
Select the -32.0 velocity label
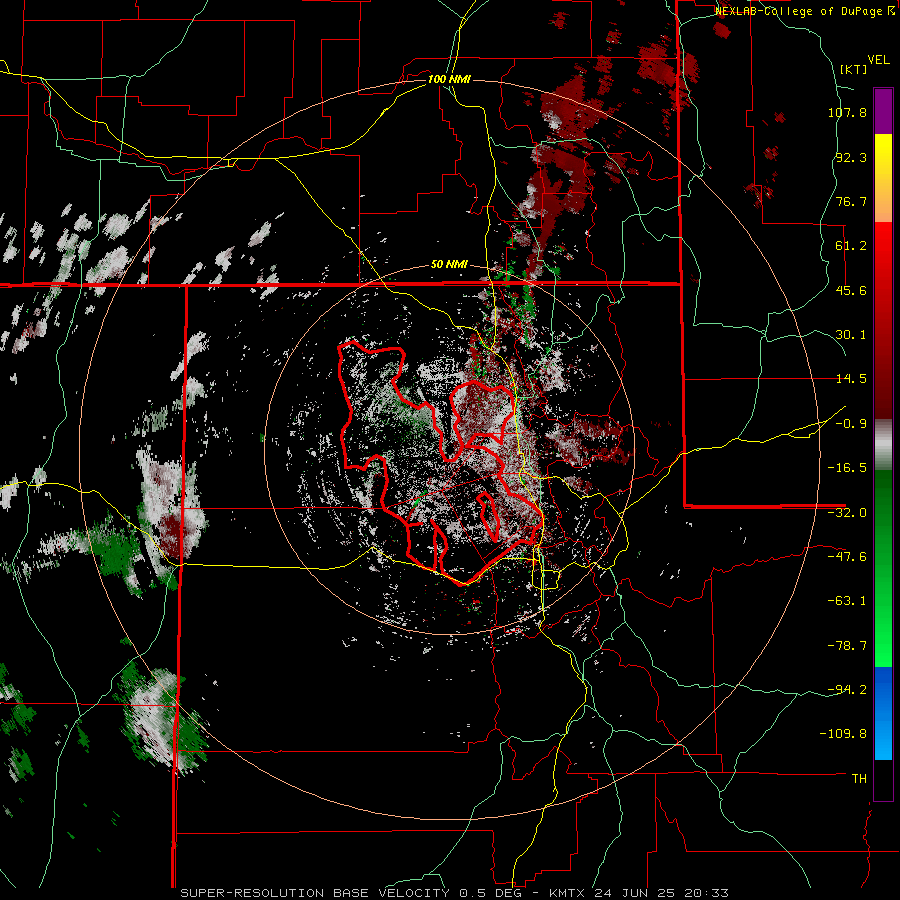(847, 513)
